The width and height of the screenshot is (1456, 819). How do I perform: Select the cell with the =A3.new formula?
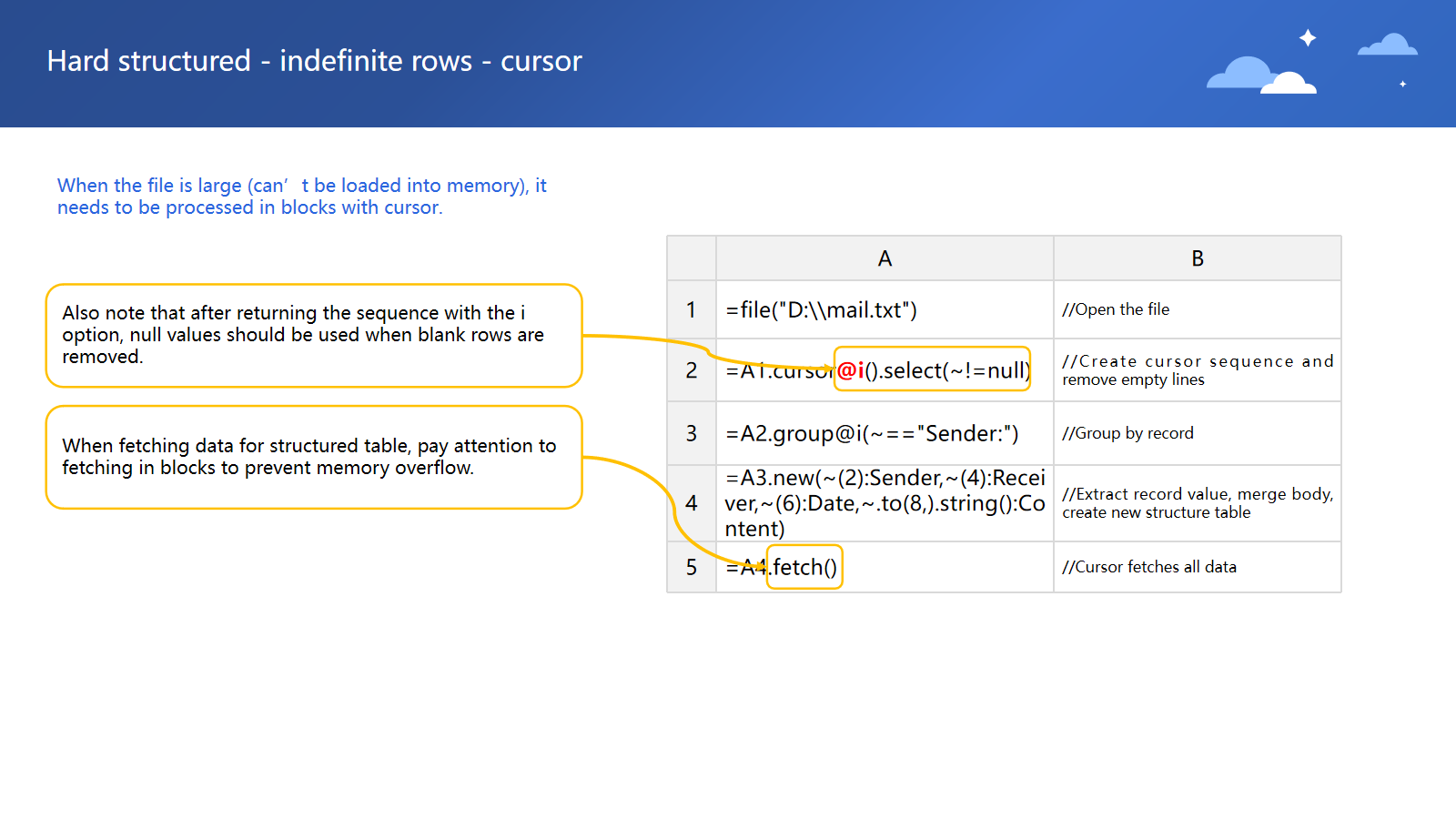(x=885, y=503)
